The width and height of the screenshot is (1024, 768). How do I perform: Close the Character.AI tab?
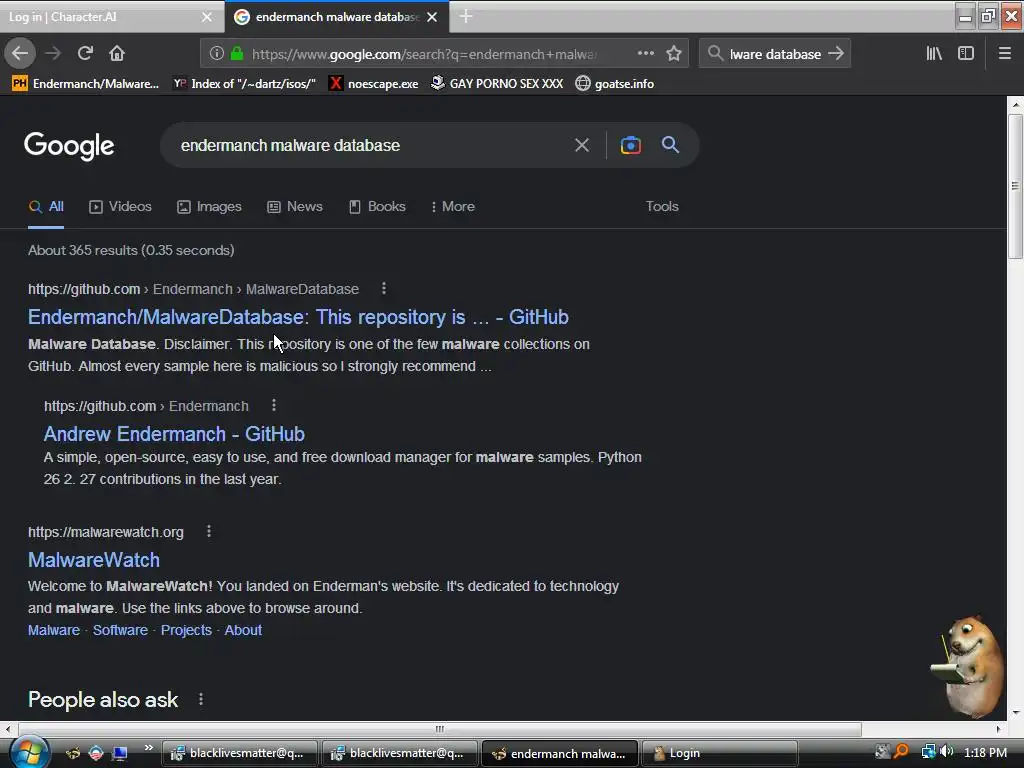207,17
